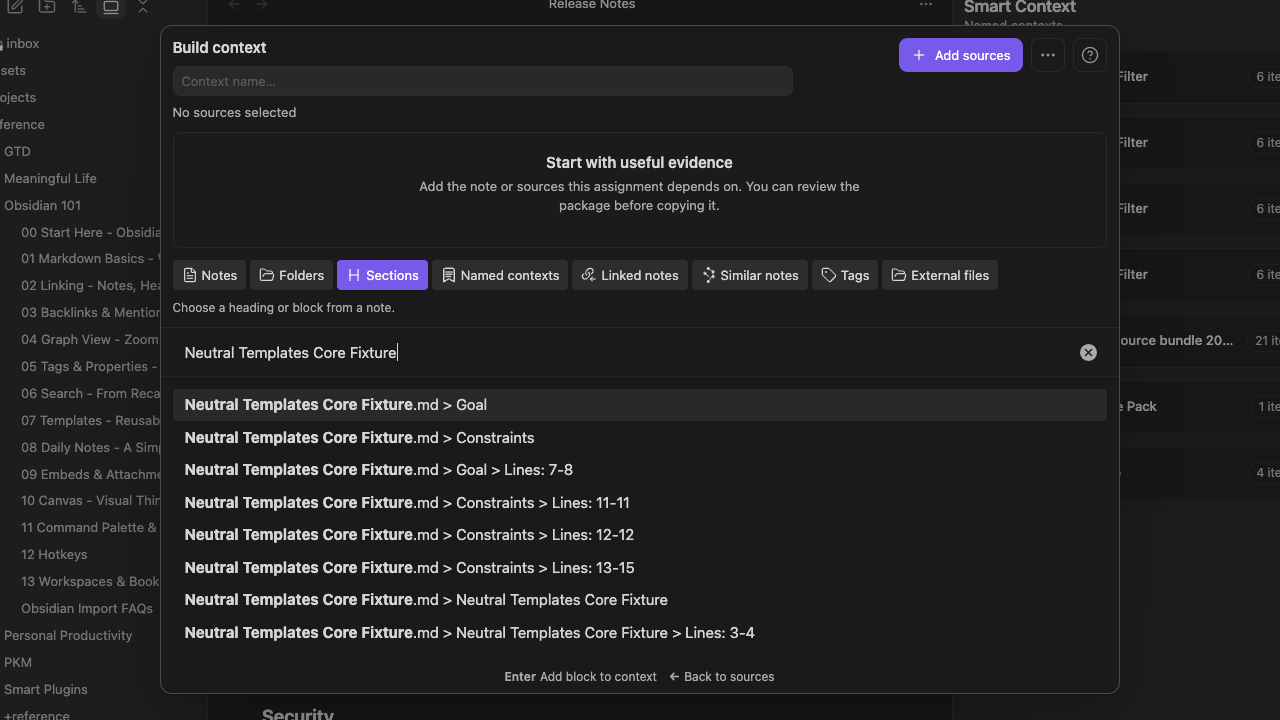Open the Build context three-dot menu

coord(1048,55)
